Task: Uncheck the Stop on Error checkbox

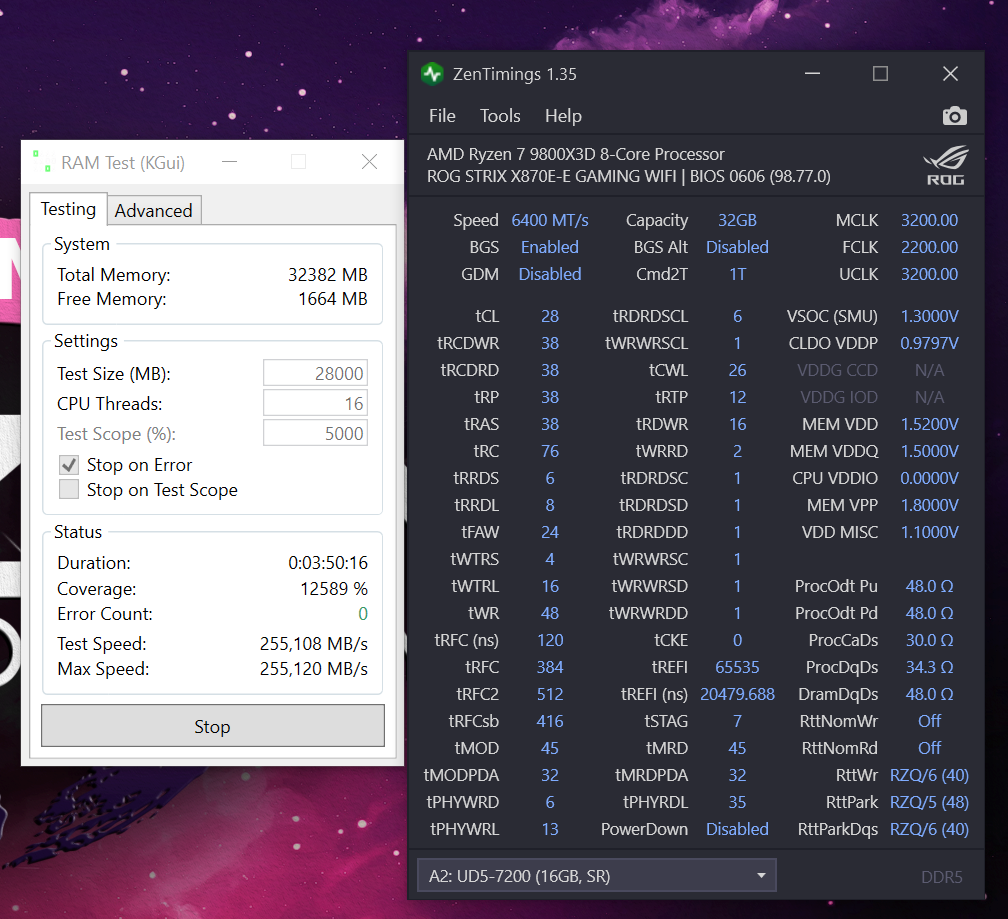Action: click(x=69, y=465)
